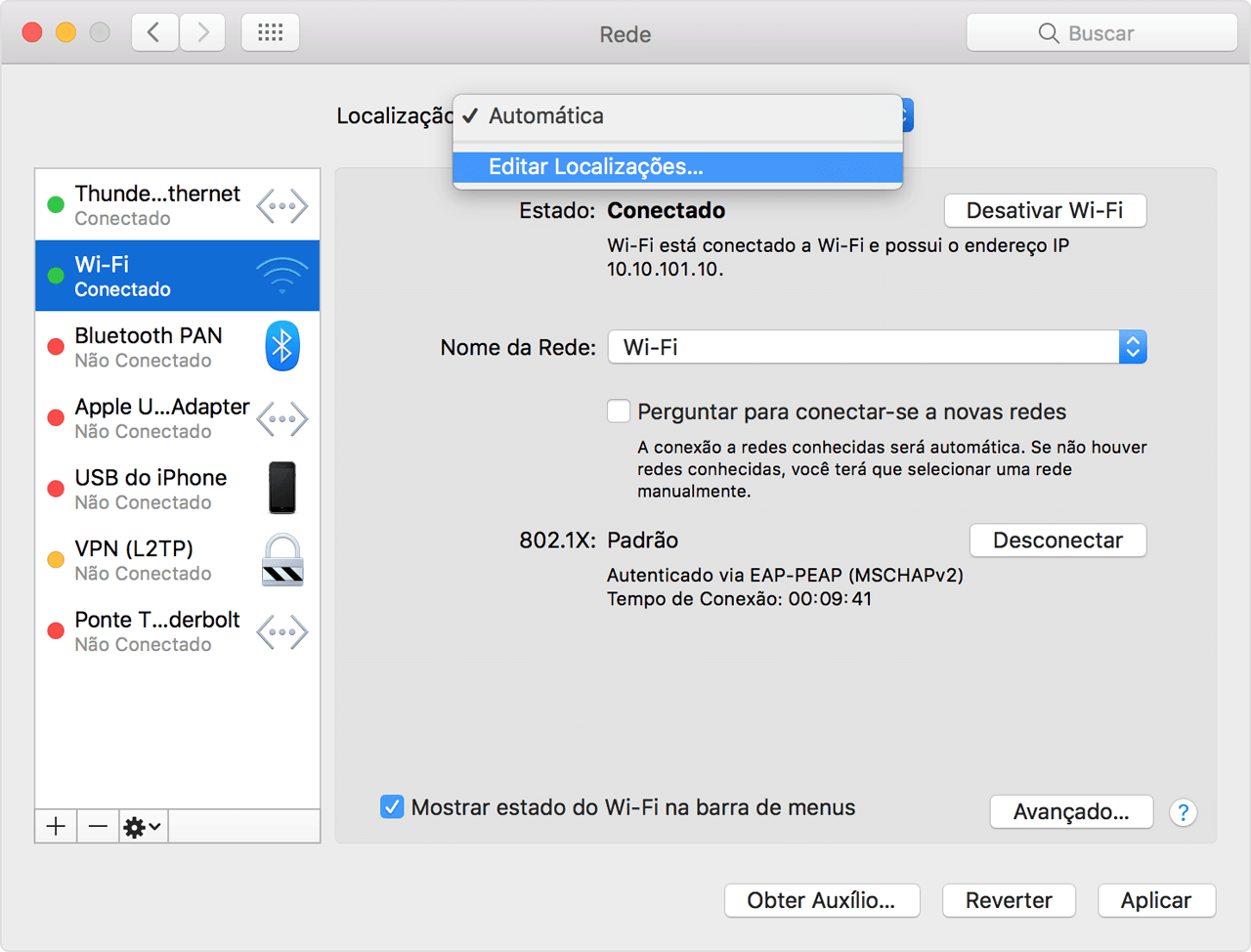Click the Buscar search field

pos(1101,33)
